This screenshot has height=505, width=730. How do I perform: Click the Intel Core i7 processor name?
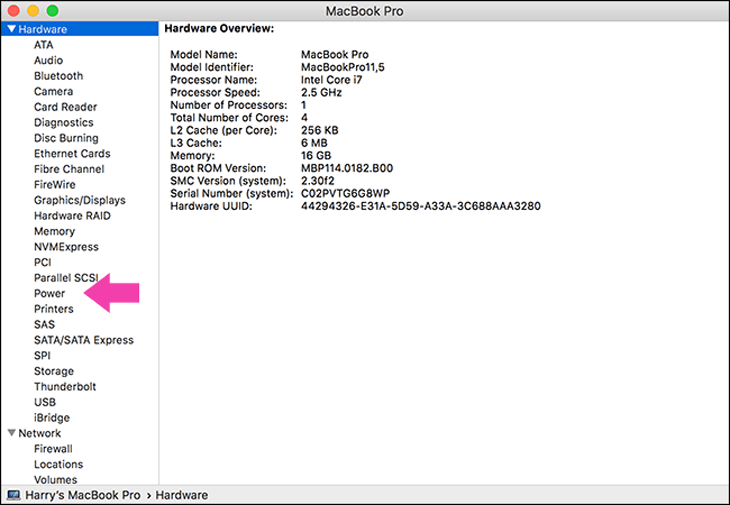pyautogui.click(x=331, y=80)
